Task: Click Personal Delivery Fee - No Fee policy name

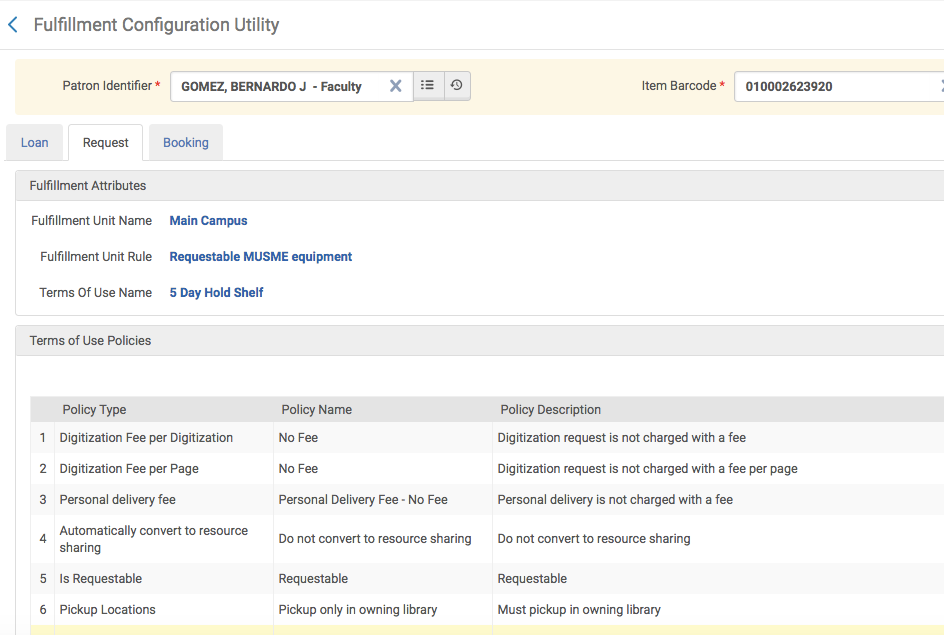Action: click(363, 500)
